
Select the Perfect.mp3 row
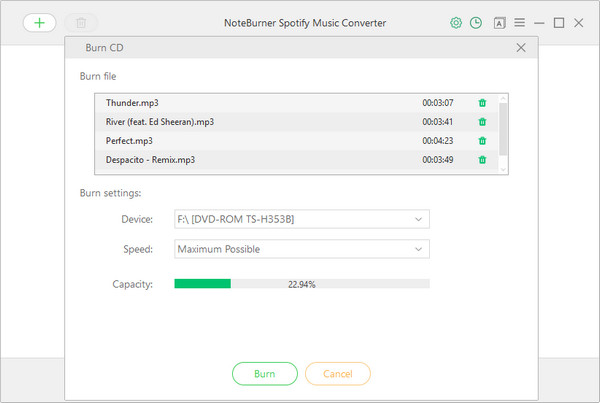[x=297, y=141]
